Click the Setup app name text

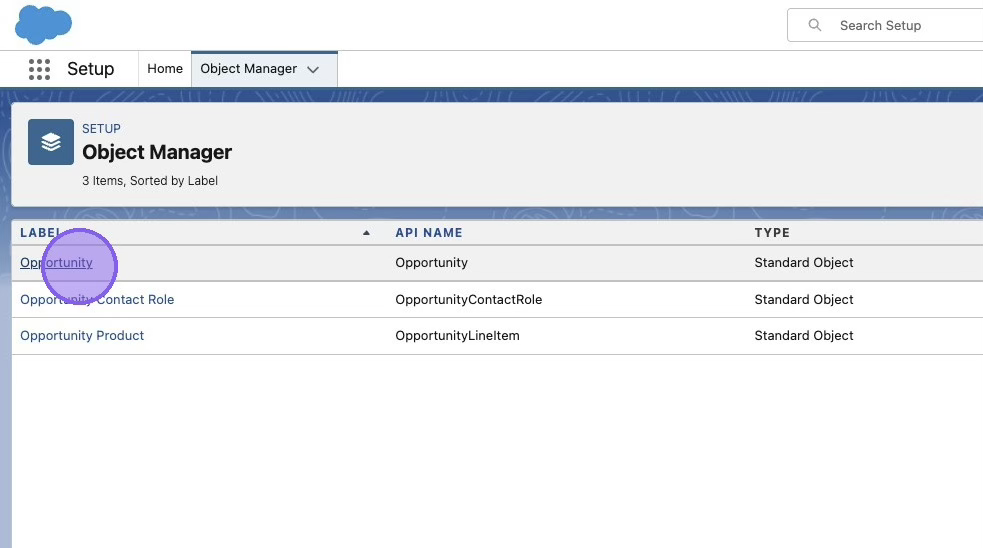point(91,69)
